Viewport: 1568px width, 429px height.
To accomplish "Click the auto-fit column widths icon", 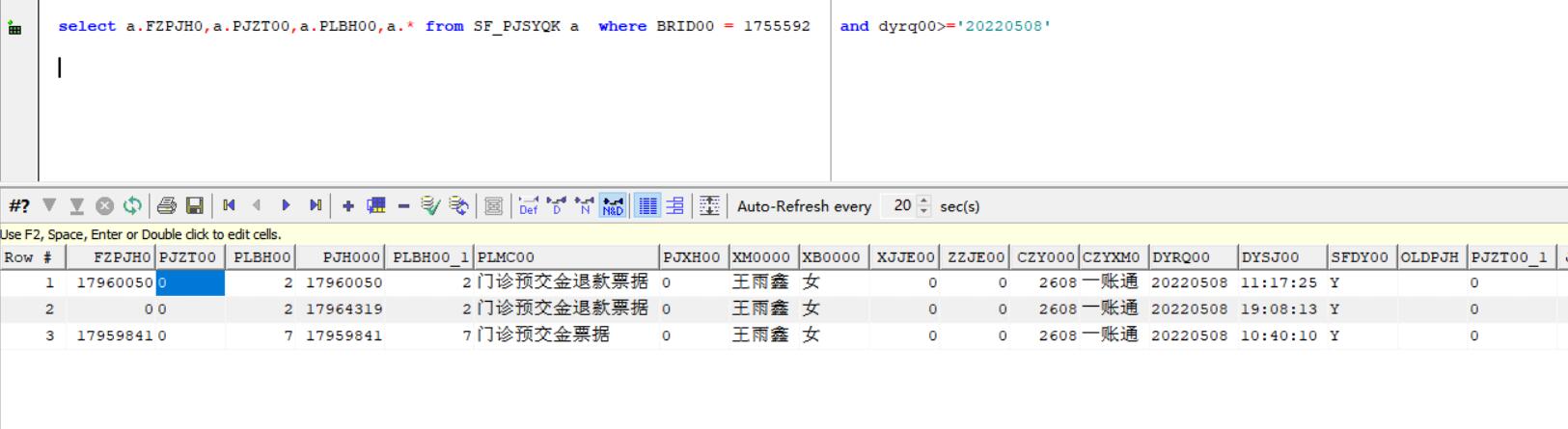I will [709, 206].
